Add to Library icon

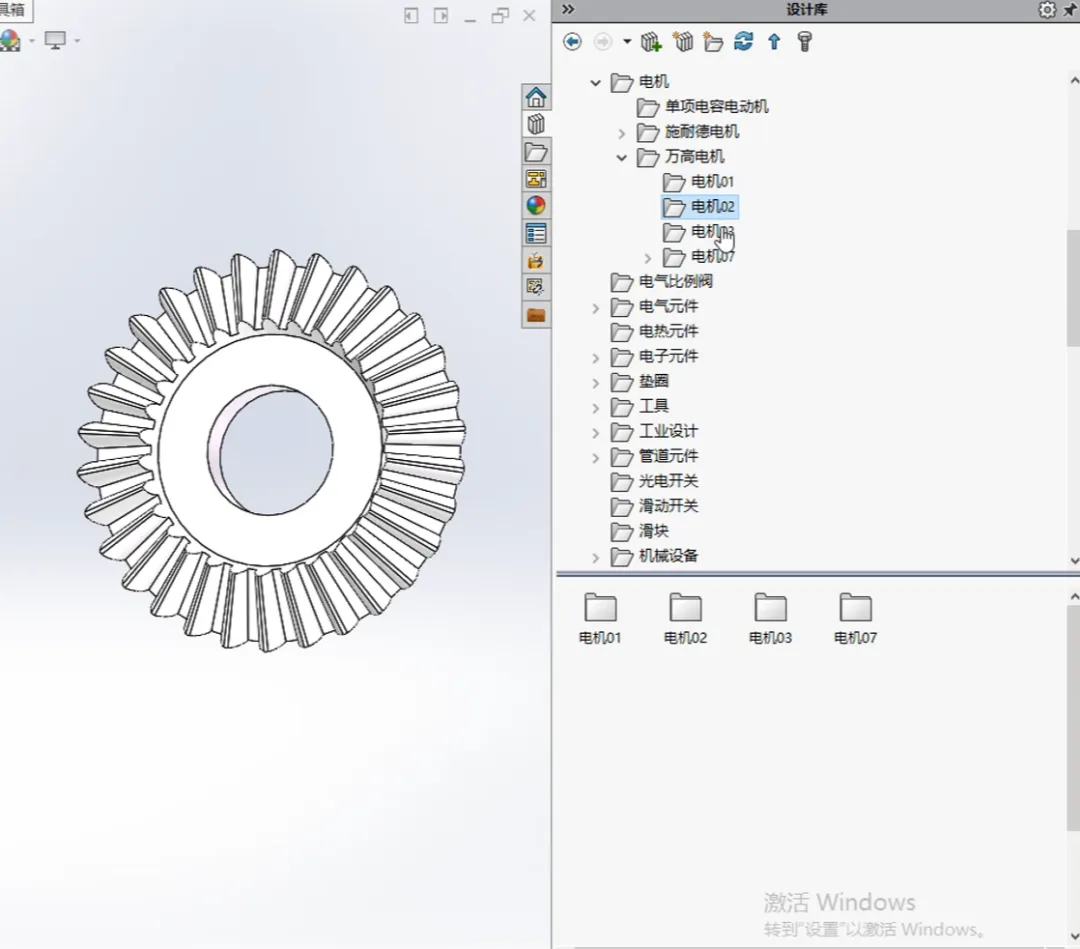tap(651, 42)
